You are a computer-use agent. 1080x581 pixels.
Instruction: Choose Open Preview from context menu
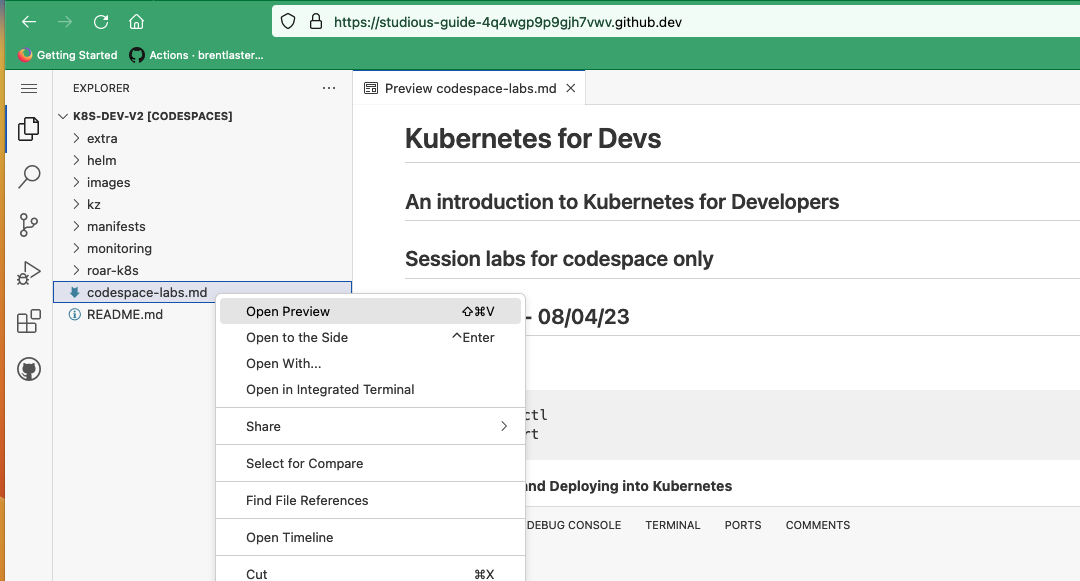tap(371, 311)
